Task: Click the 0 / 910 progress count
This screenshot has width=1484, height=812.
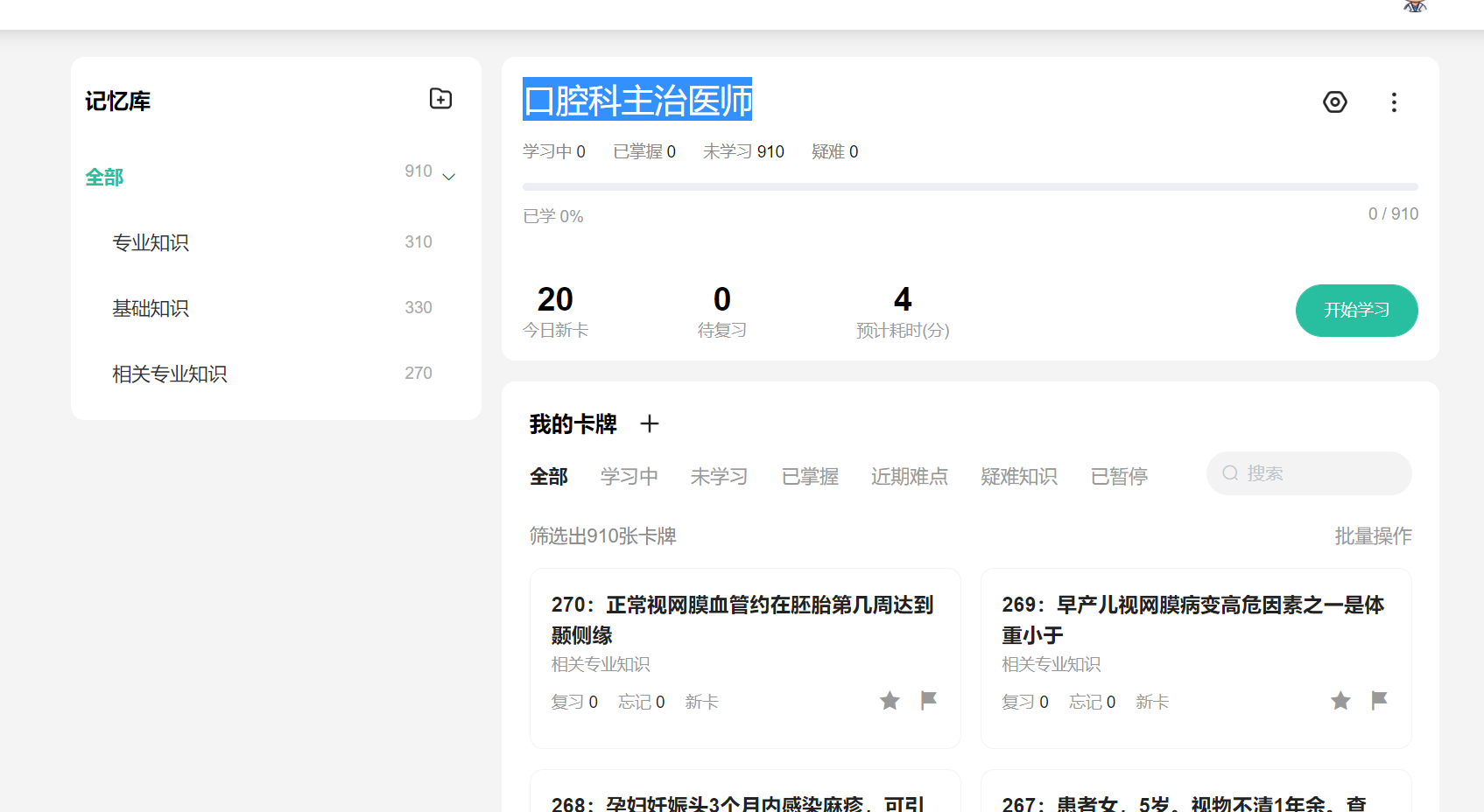Action: 1394,214
